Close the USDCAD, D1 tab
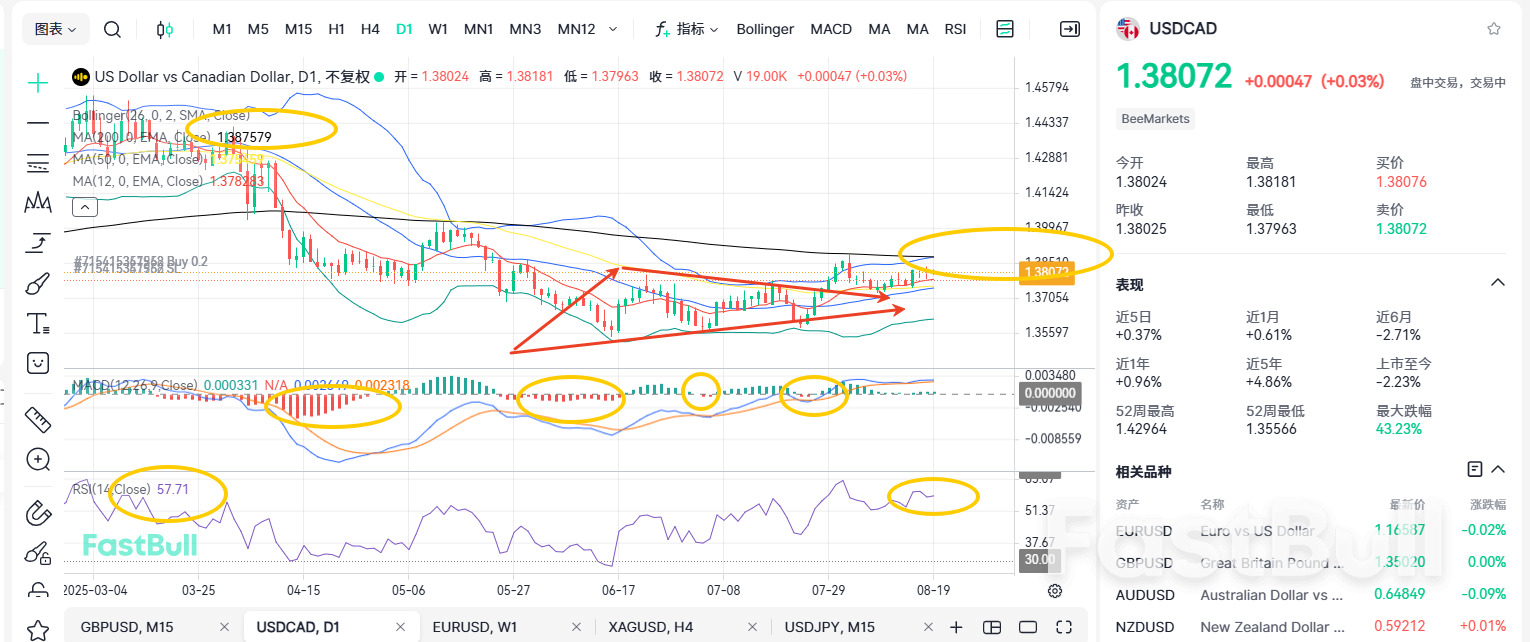This screenshot has width=1530, height=642. click(401, 627)
